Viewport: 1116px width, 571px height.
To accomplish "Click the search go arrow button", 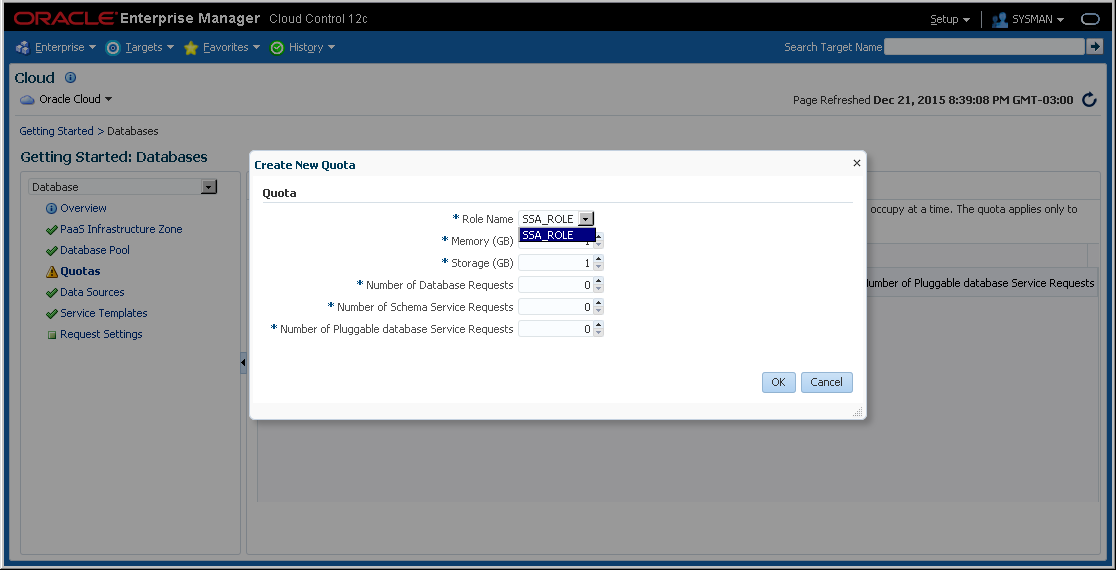I will pyautogui.click(x=1095, y=46).
